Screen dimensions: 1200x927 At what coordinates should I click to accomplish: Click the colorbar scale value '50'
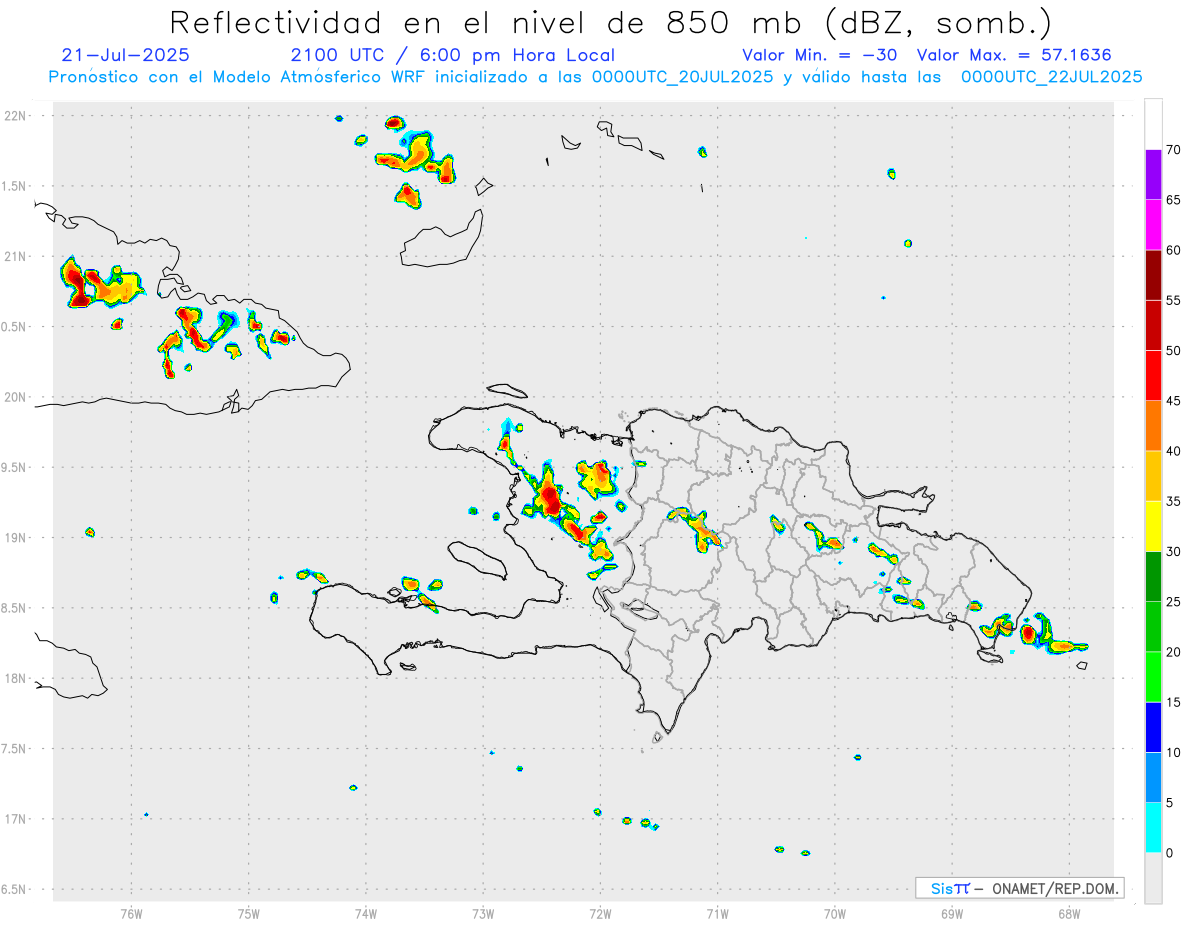point(1174,351)
